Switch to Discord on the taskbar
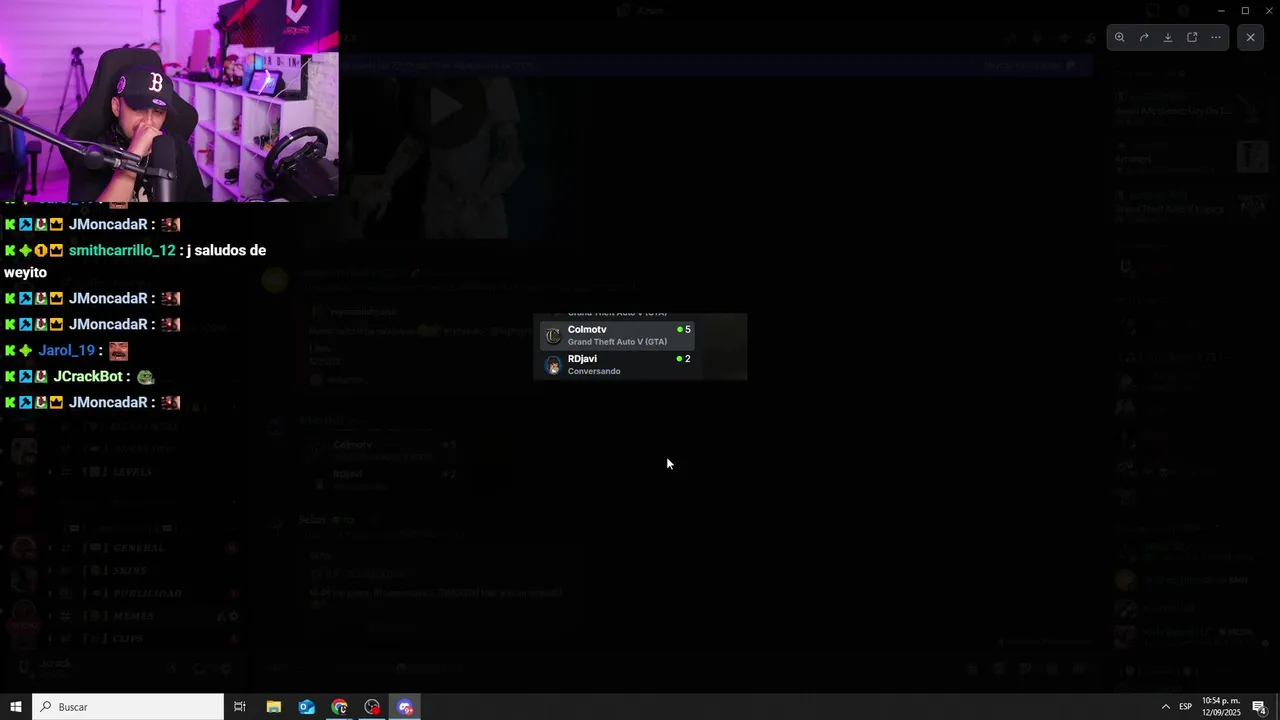This screenshot has width=1280, height=720. click(405, 707)
